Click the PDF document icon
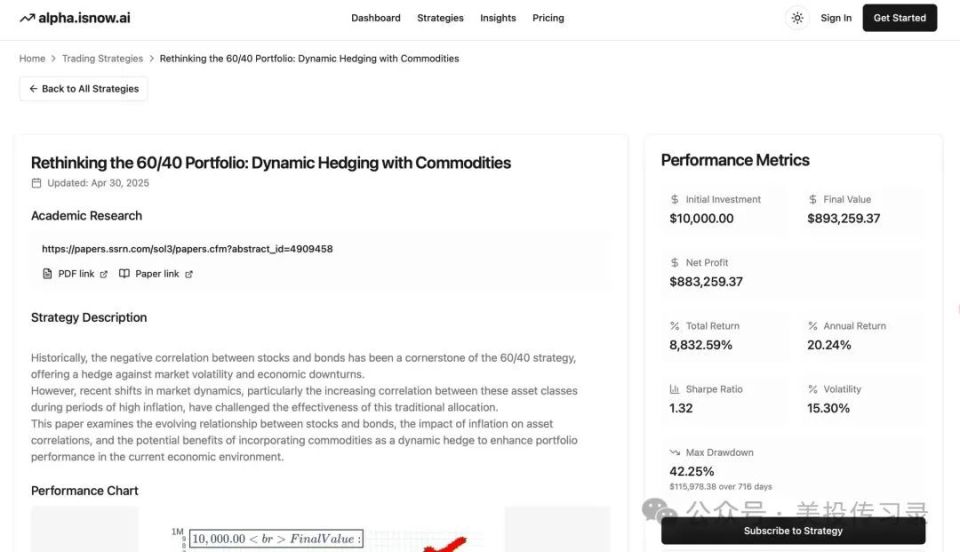This screenshot has height=552, width=960. pyautogui.click(x=47, y=274)
